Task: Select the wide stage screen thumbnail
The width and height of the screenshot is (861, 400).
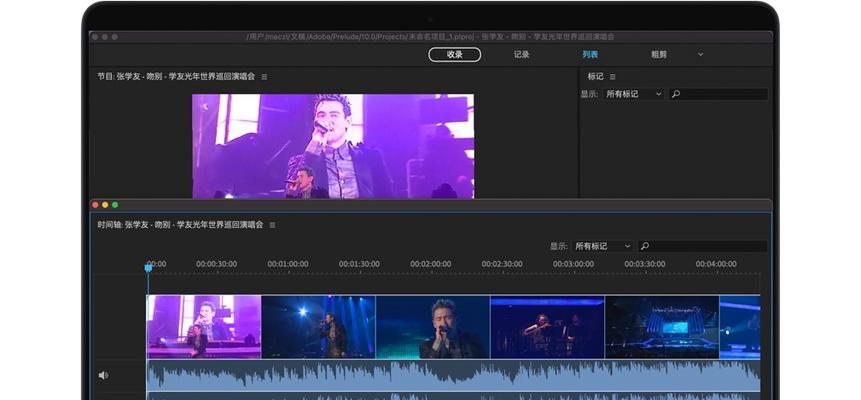Action: [662, 327]
